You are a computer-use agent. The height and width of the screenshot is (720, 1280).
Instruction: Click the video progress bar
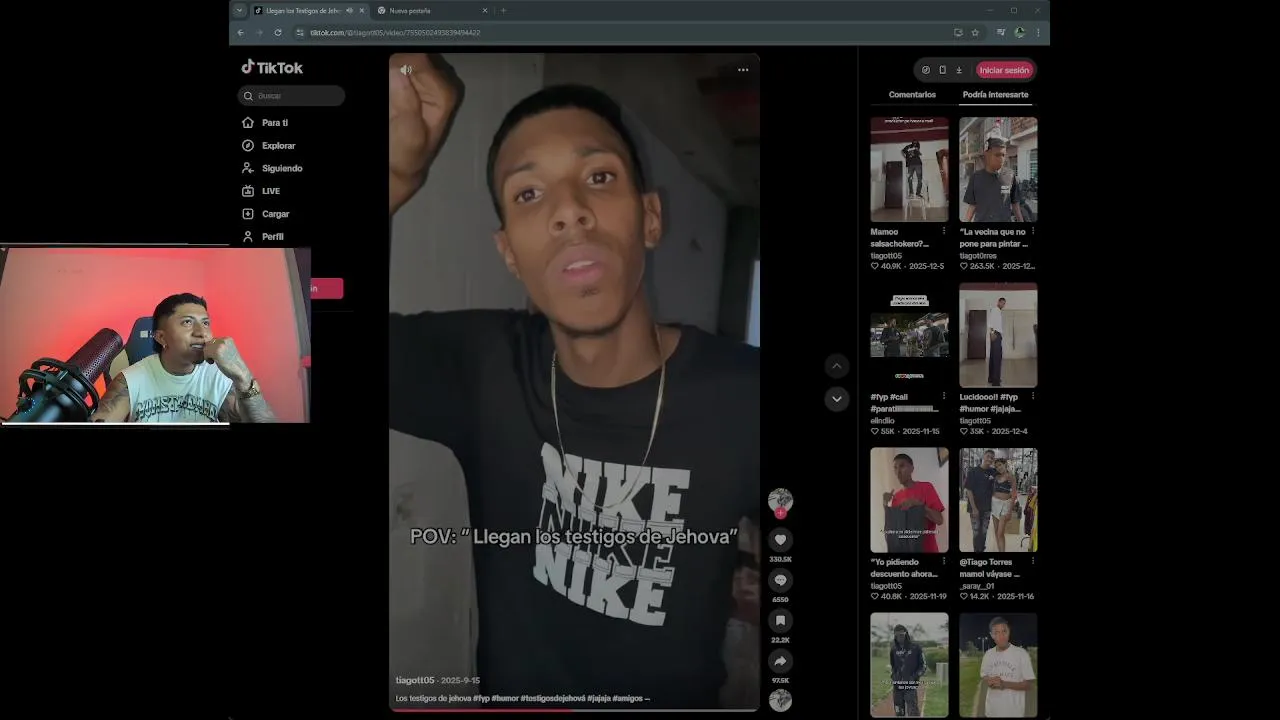[x=574, y=711]
